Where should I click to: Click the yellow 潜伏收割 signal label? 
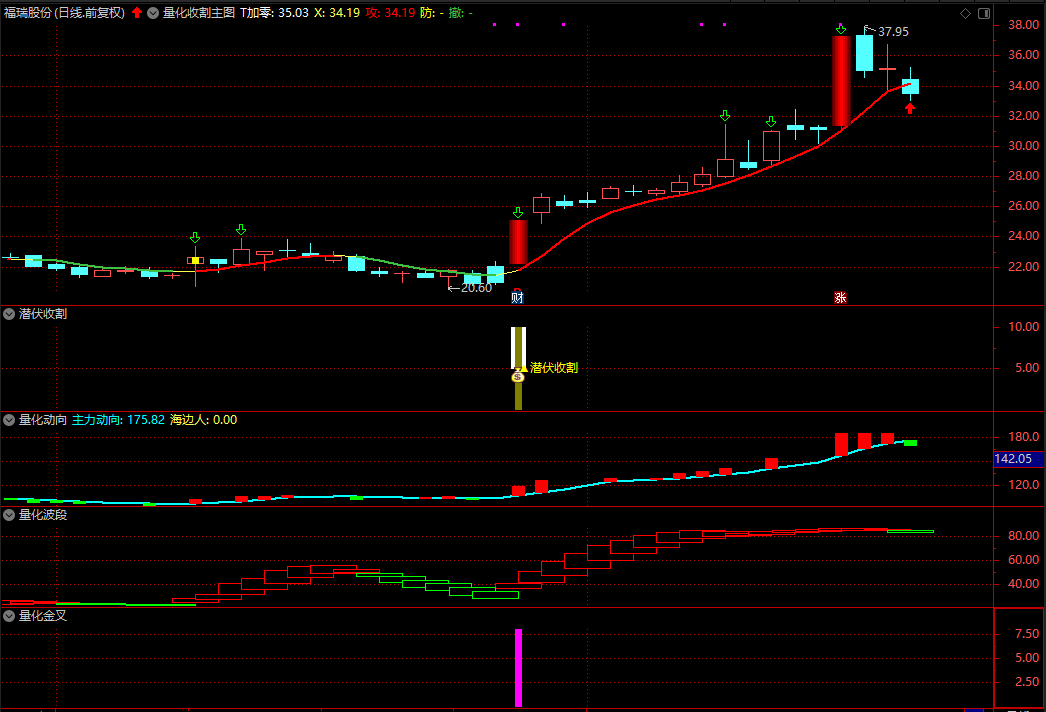554,368
